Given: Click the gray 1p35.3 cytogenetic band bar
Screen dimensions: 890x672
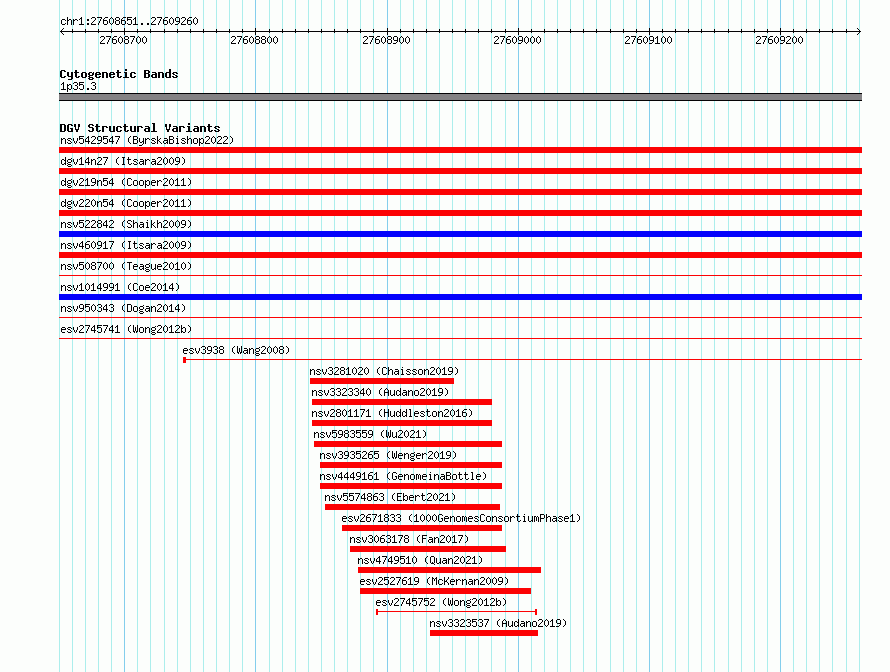Looking at the screenshot, I should click(460, 97).
